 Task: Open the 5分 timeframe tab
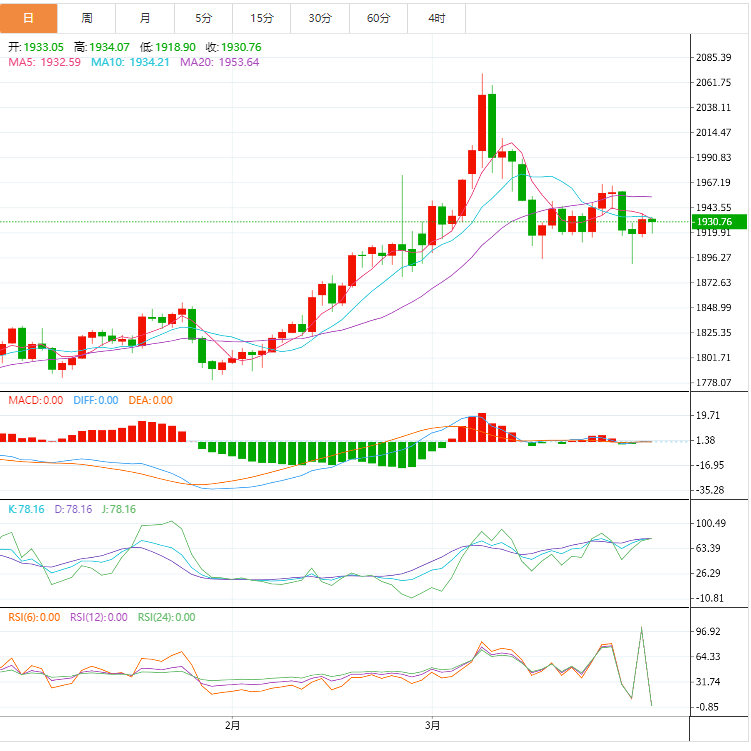[204, 18]
